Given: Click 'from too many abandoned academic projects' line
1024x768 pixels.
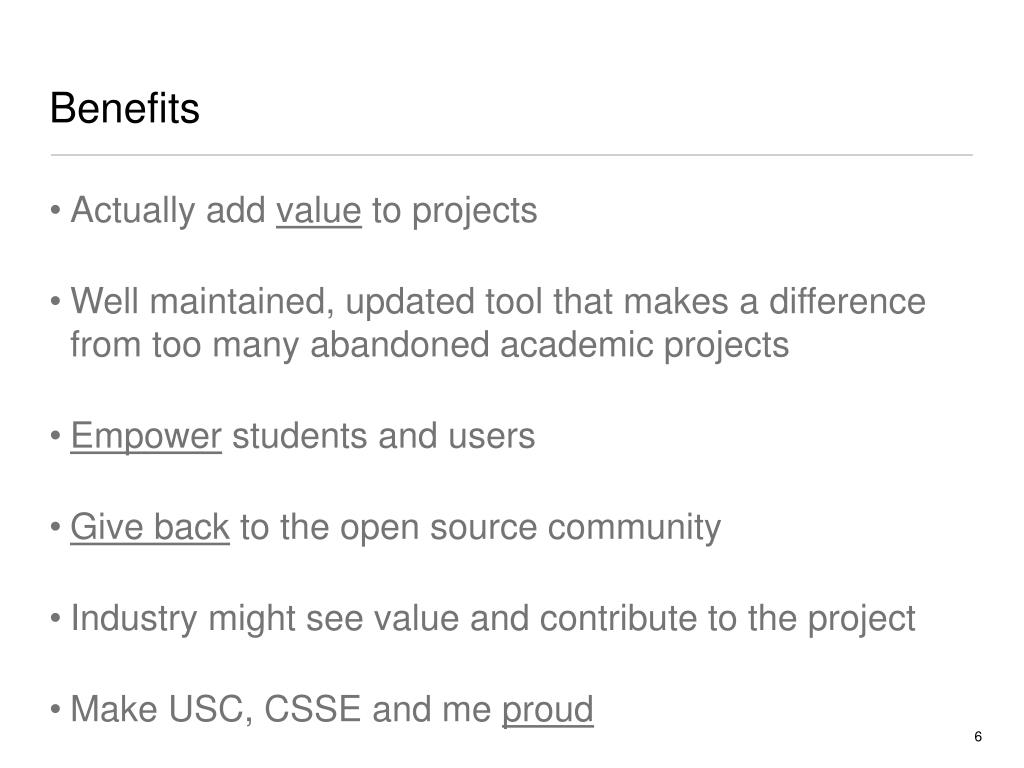Looking at the screenshot, I should (x=430, y=345).
